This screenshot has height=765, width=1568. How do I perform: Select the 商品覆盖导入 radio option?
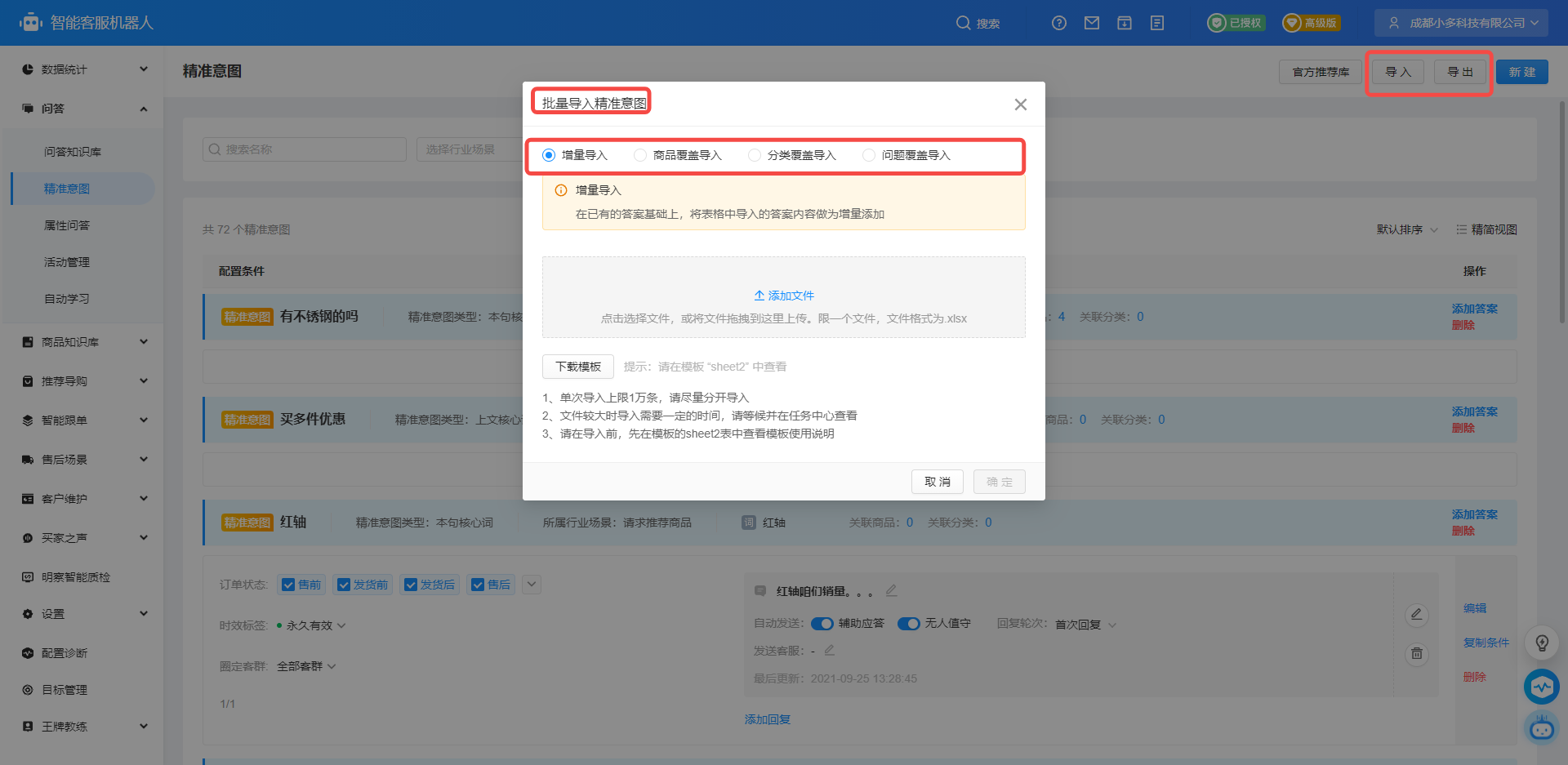click(640, 155)
